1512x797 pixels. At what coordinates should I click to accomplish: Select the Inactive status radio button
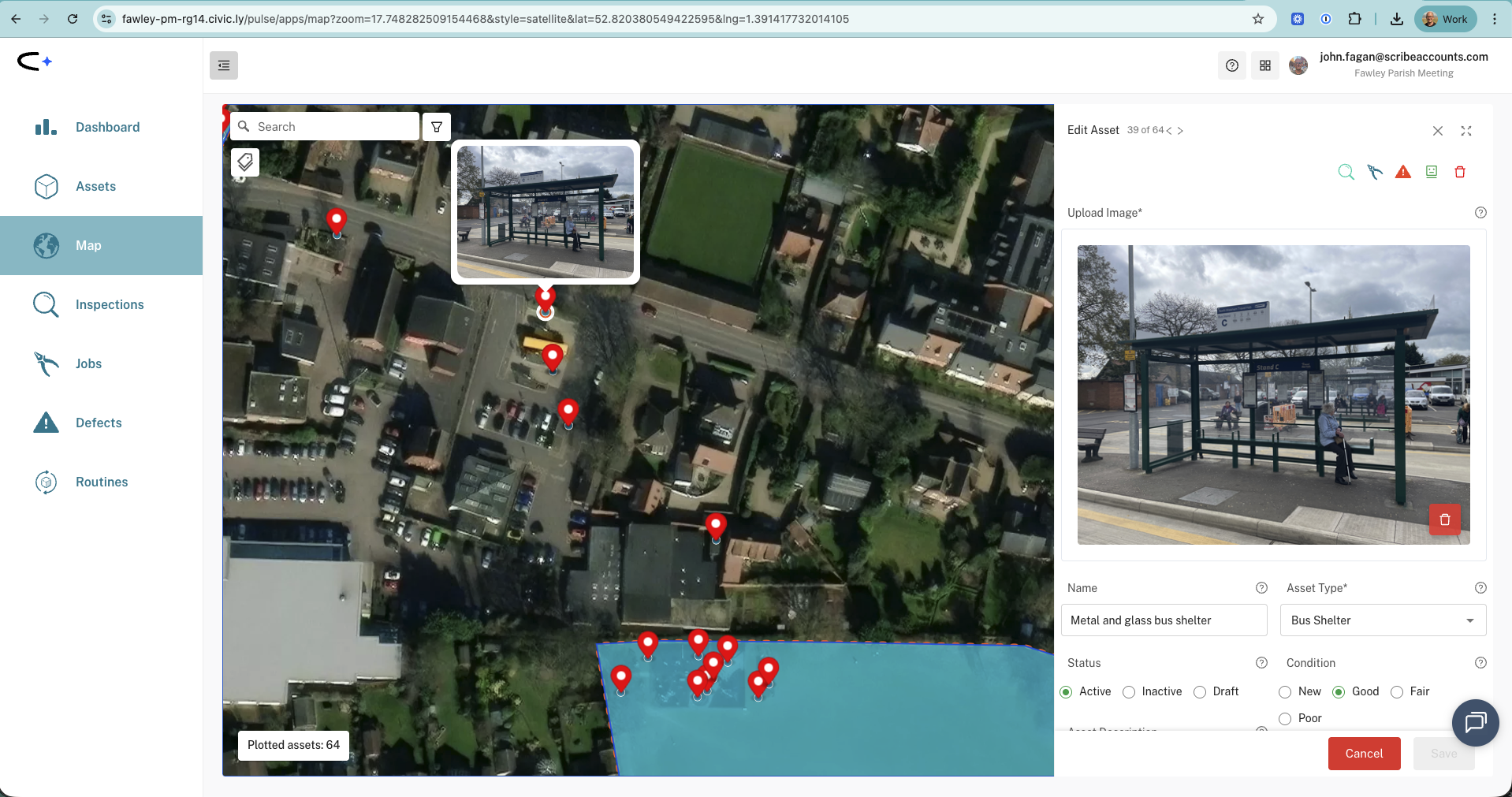click(x=1128, y=691)
